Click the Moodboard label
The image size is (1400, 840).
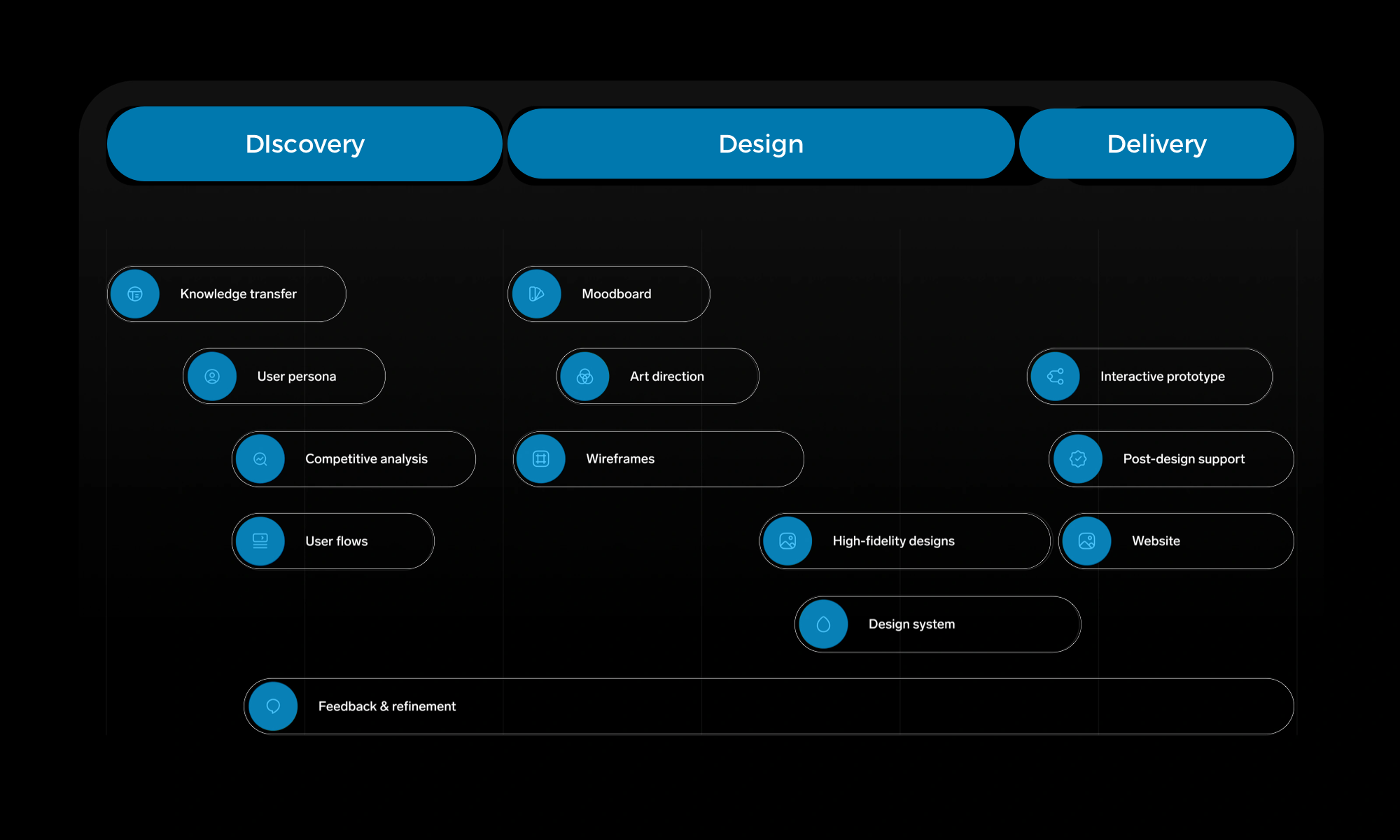click(x=617, y=294)
